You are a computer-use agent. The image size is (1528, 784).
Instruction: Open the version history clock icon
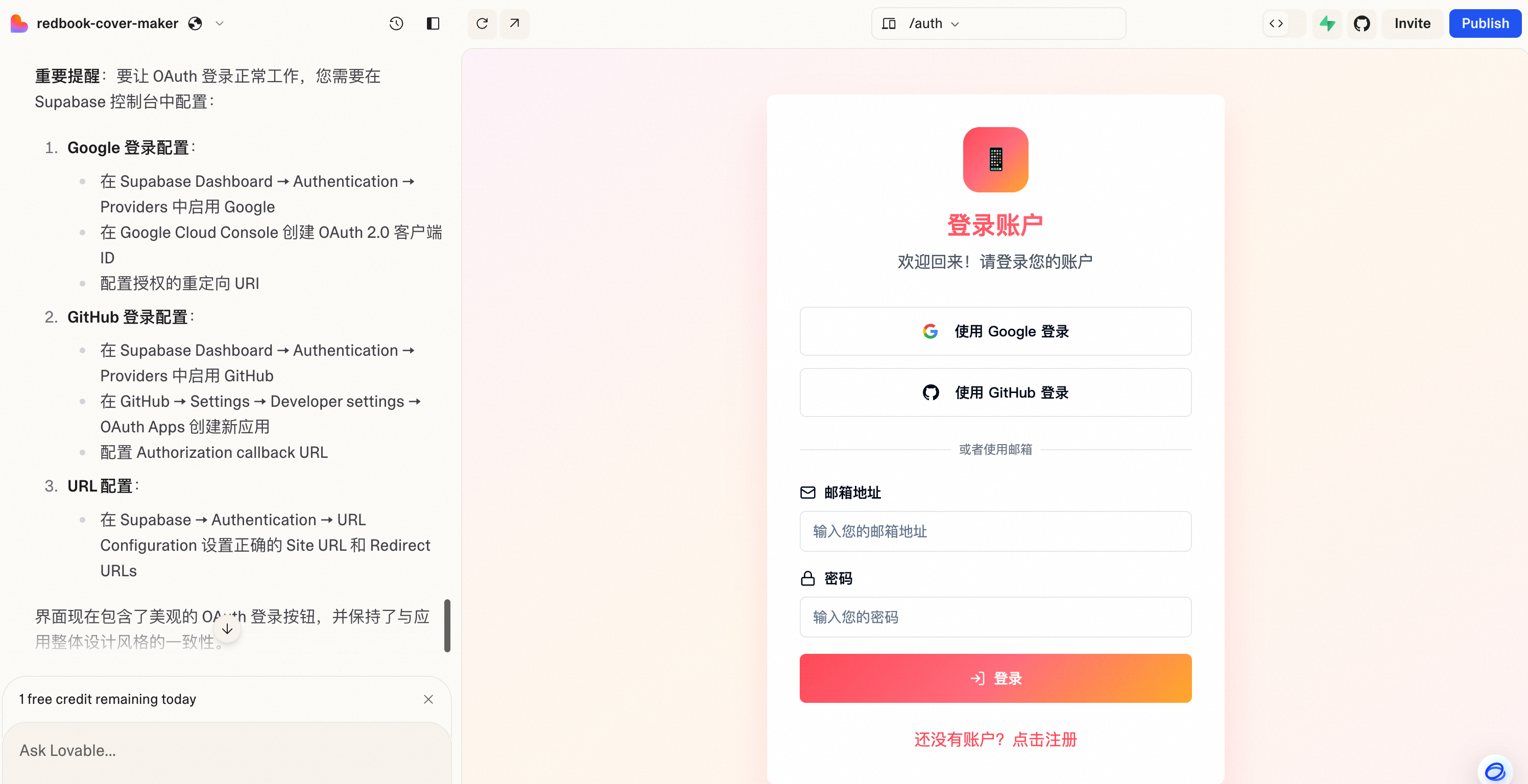(x=396, y=23)
